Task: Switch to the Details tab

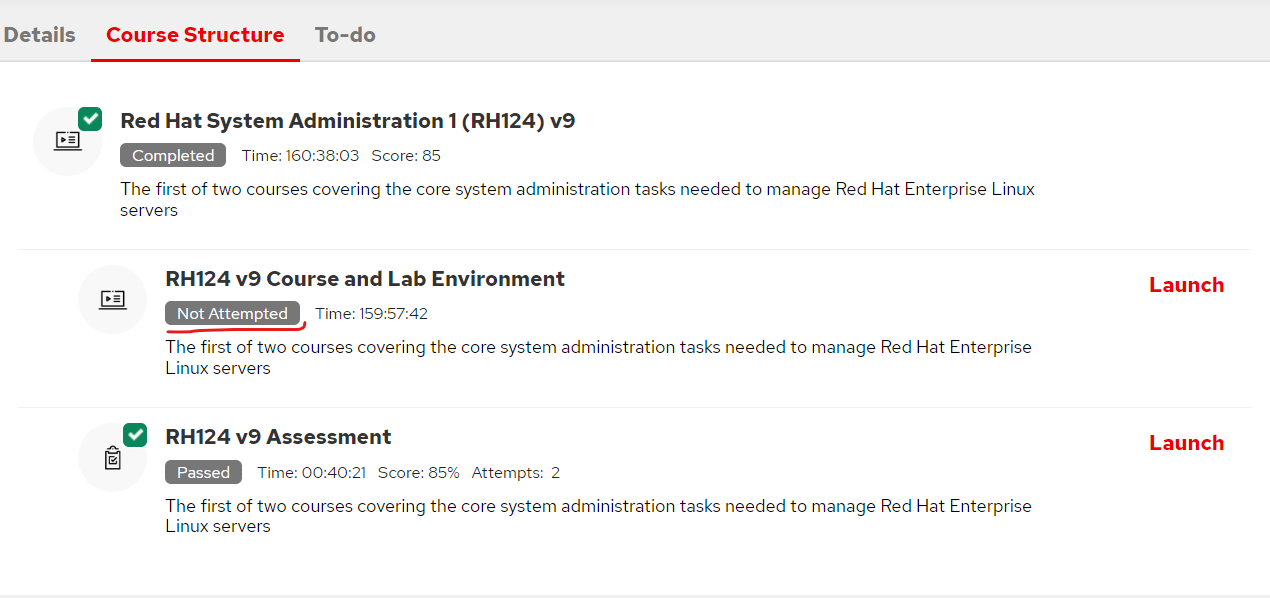Action: point(40,34)
